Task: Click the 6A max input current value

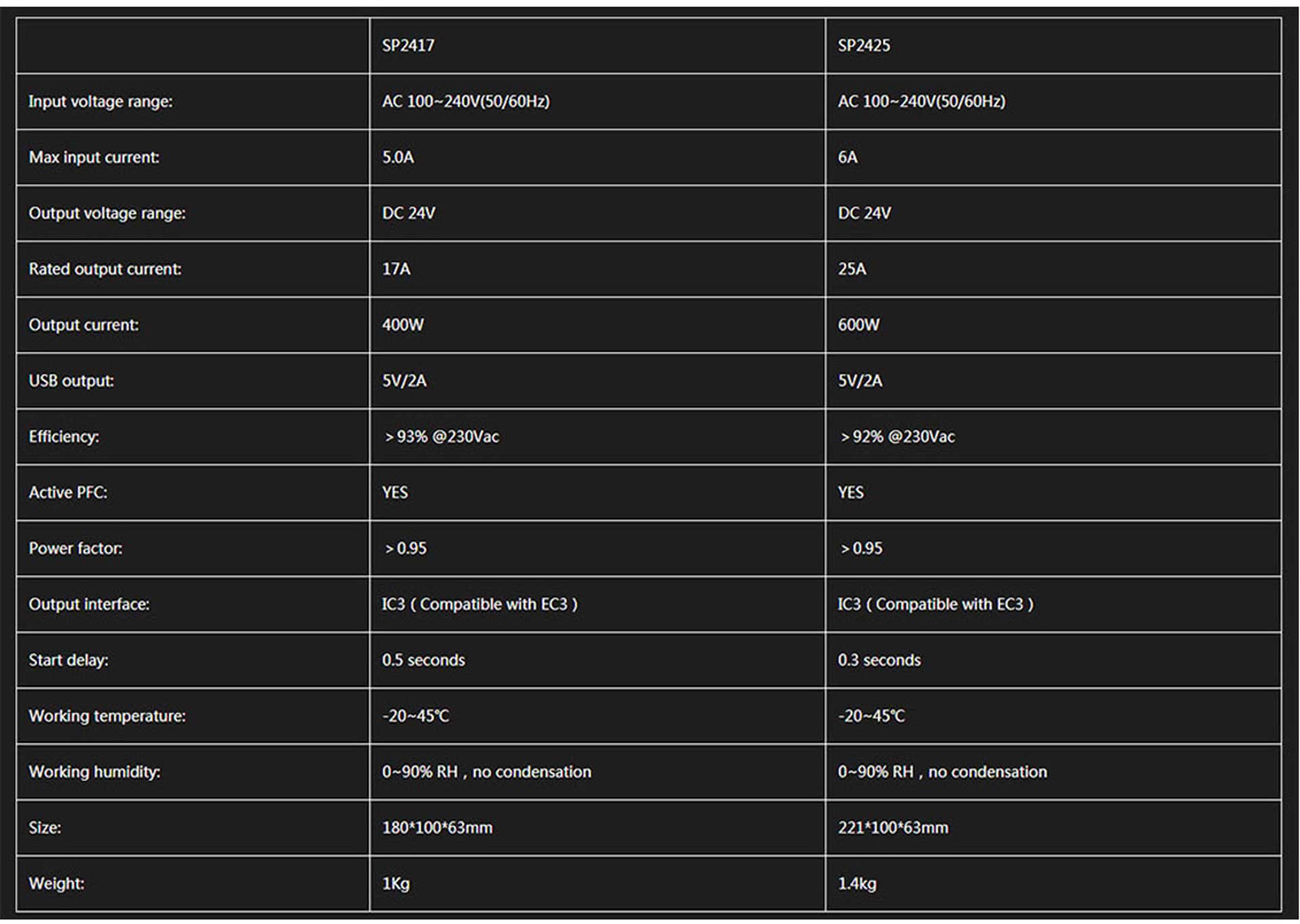Action: pyautogui.click(x=848, y=157)
